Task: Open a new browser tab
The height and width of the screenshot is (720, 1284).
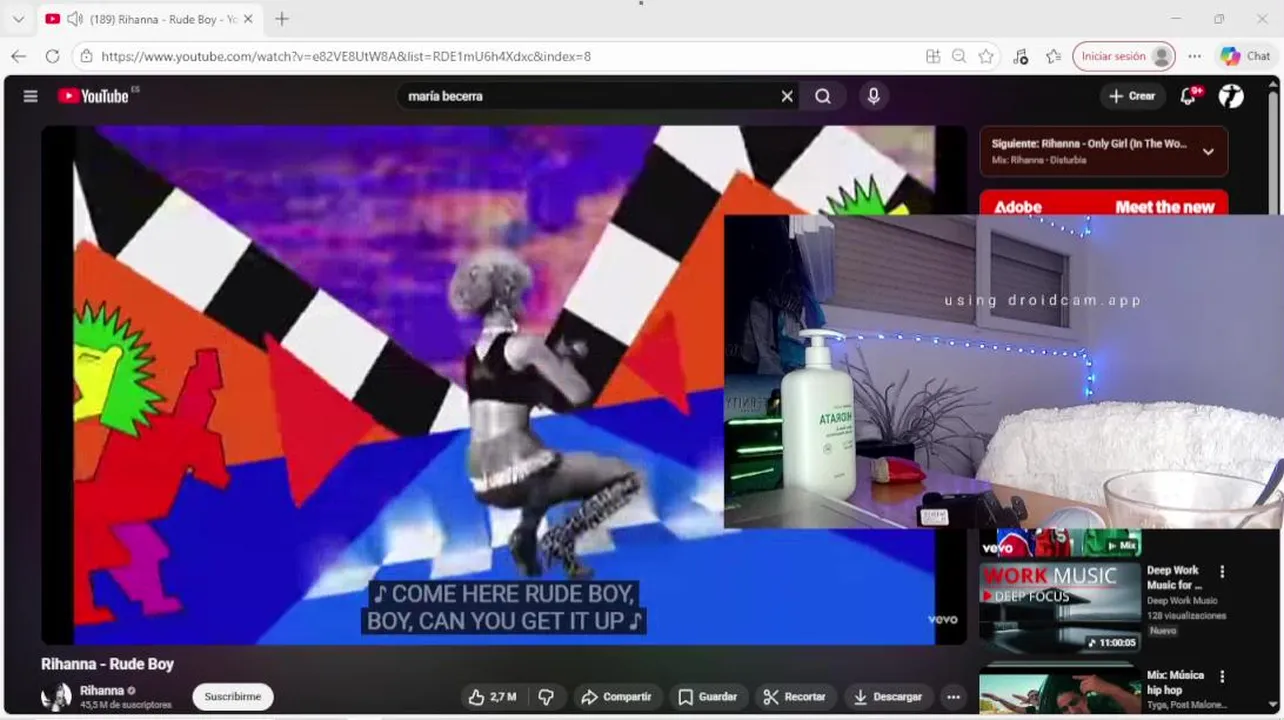Action: pyautogui.click(x=282, y=19)
